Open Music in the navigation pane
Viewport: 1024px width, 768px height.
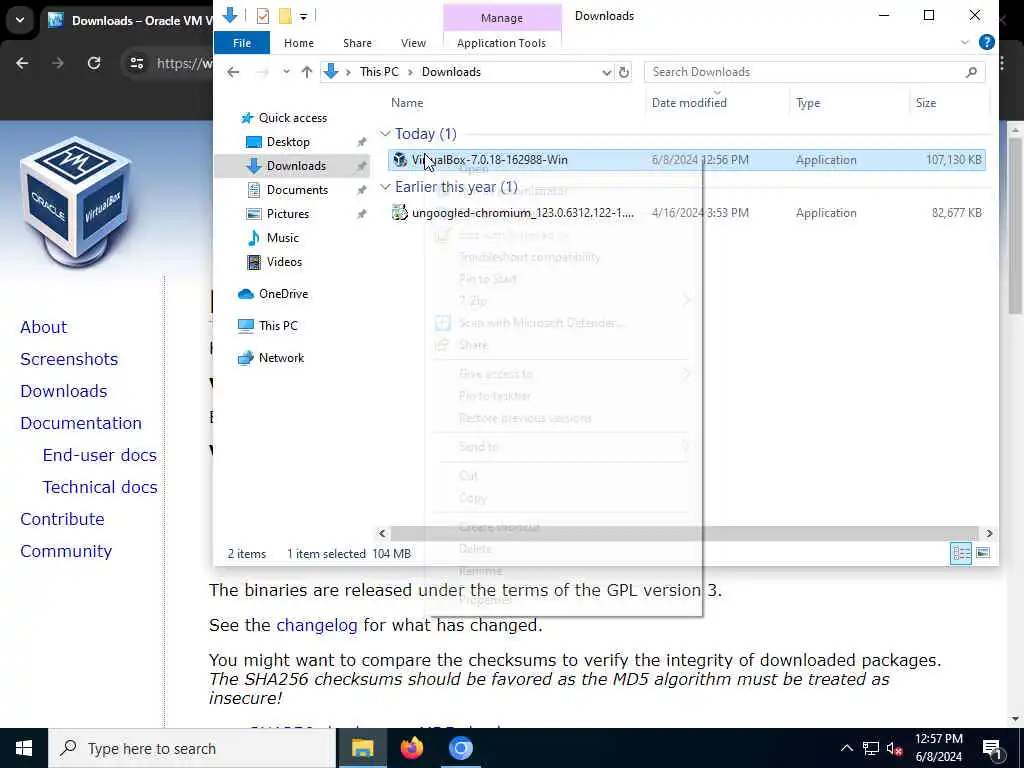coord(282,238)
